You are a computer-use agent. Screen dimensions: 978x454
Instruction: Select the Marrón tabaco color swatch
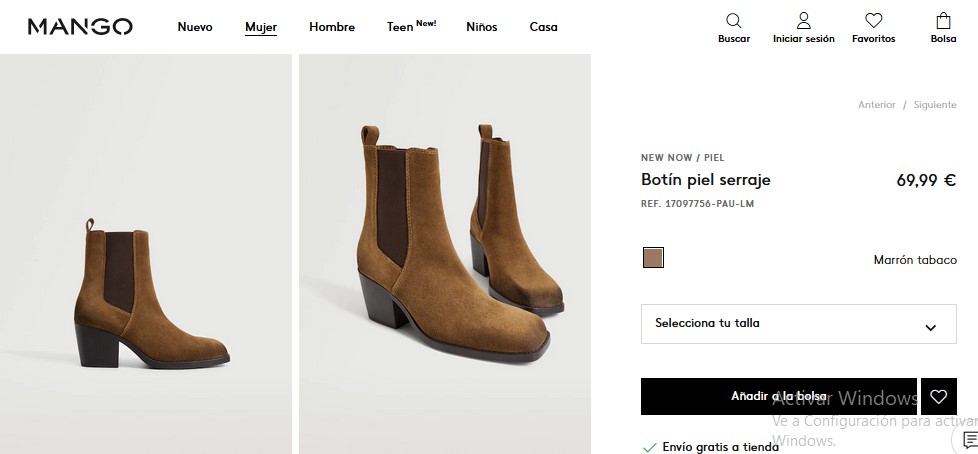[653, 258]
